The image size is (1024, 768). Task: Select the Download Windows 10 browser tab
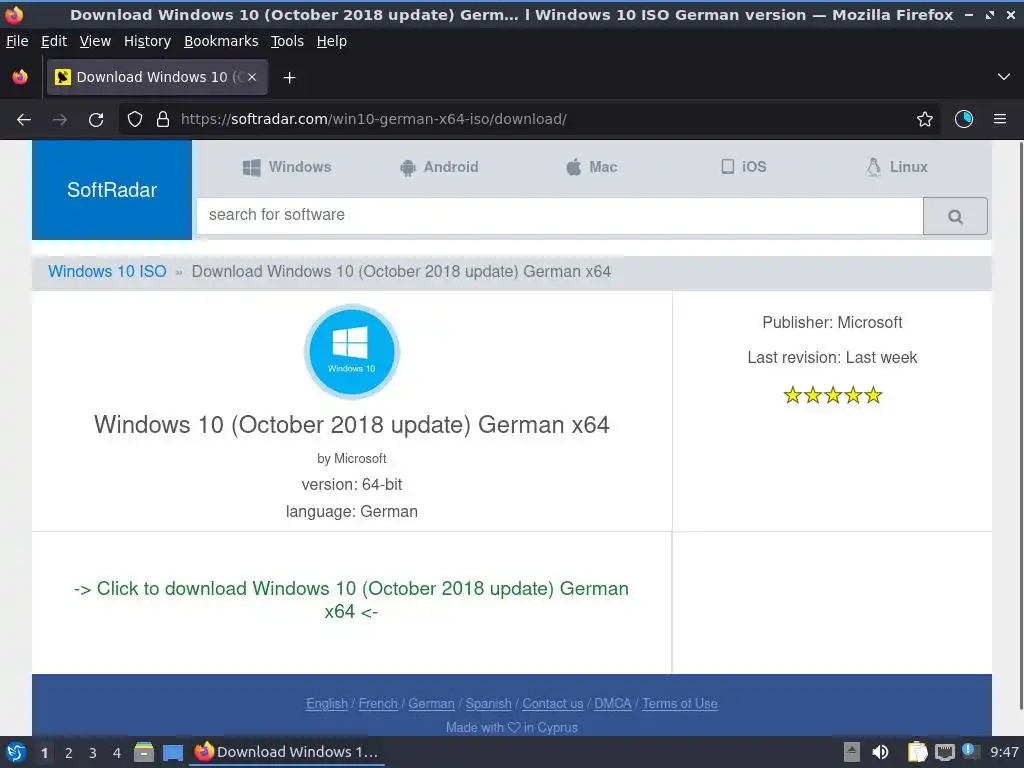157,77
